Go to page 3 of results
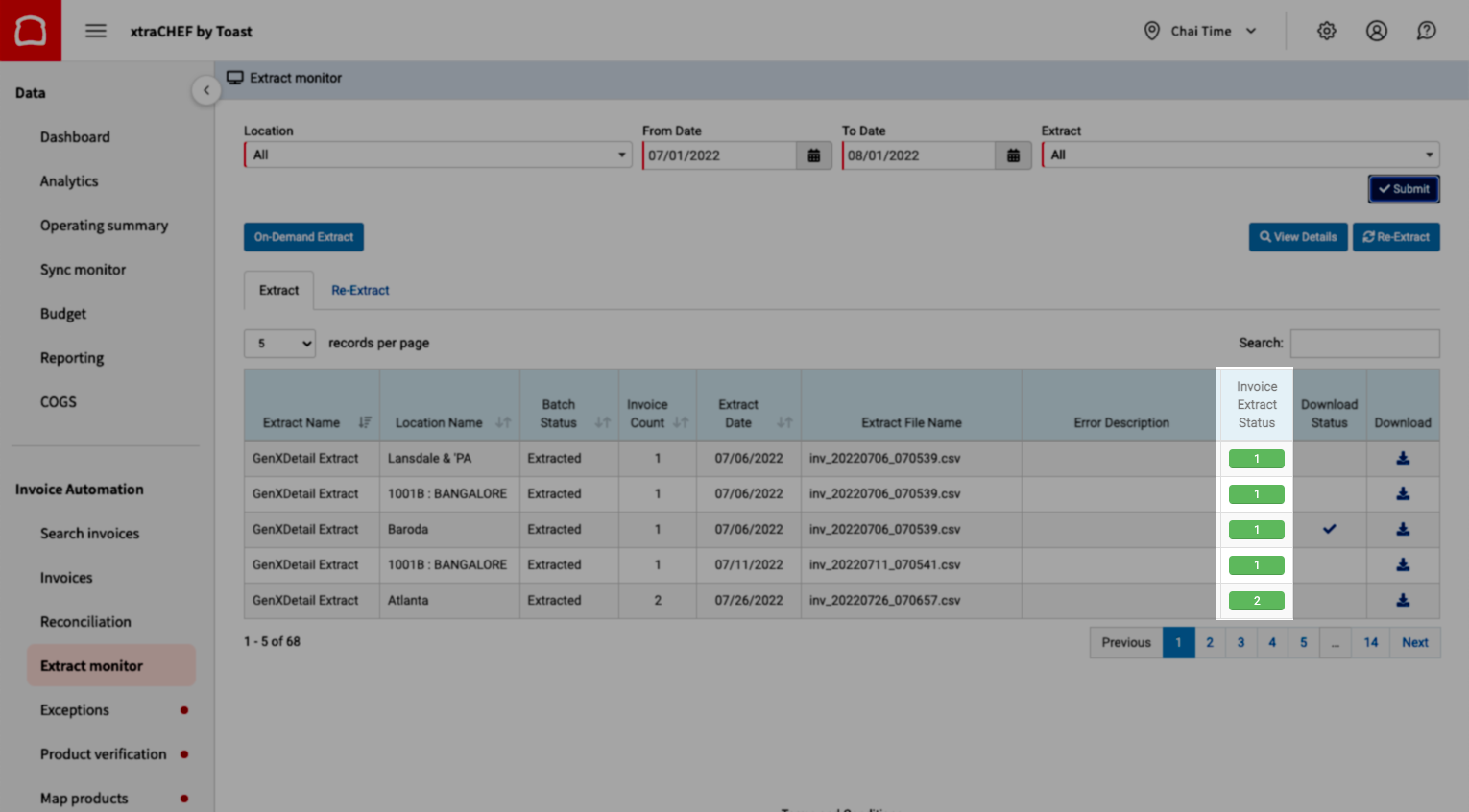Image resolution: width=1469 pixels, height=812 pixels. click(1240, 642)
